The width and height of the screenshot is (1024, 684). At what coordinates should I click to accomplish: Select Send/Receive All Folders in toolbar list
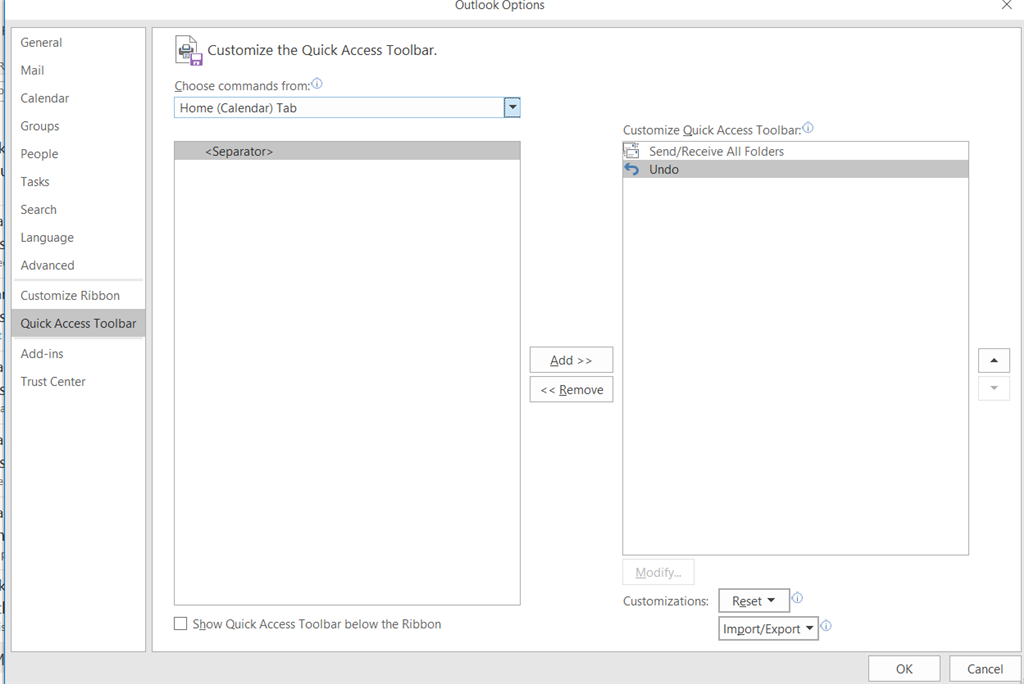coord(795,152)
